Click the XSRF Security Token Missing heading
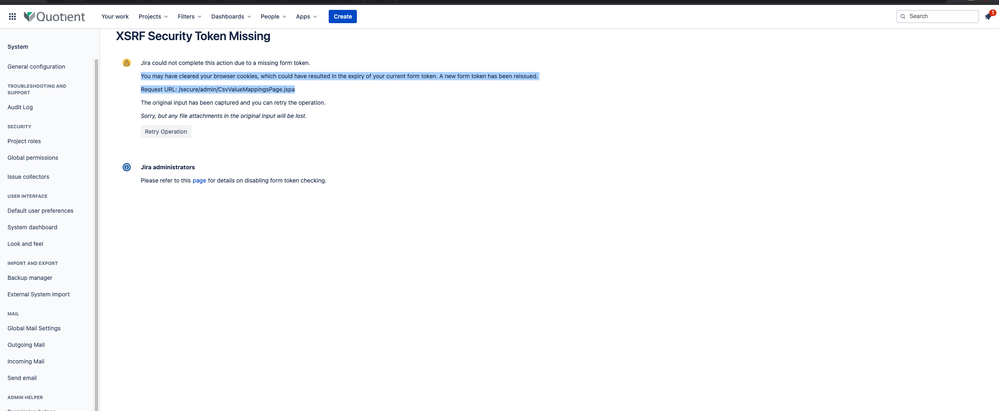Screen dimensions: 999x411 tap(193, 36)
